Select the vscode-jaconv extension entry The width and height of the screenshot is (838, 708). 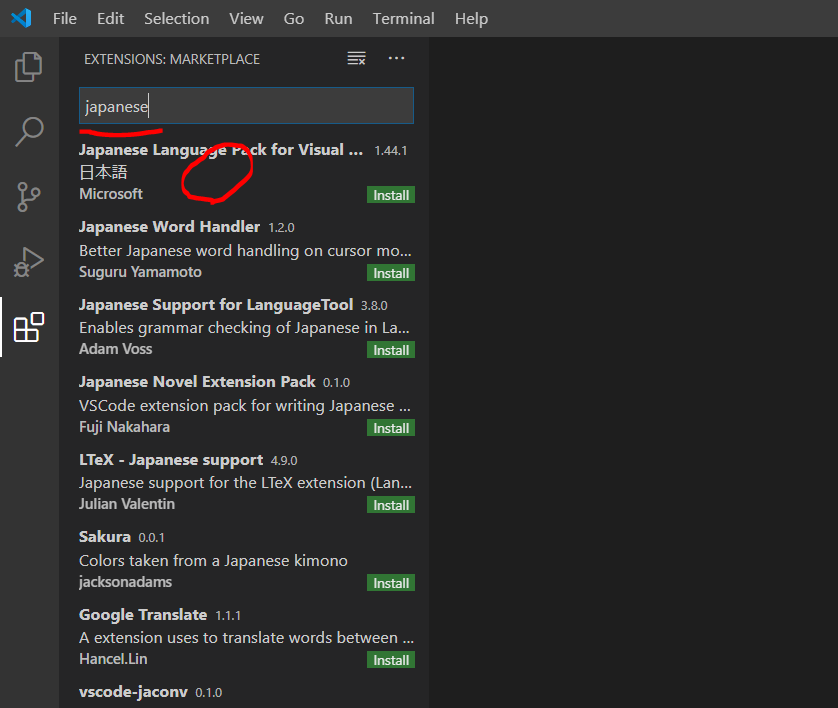click(x=133, y=692)
